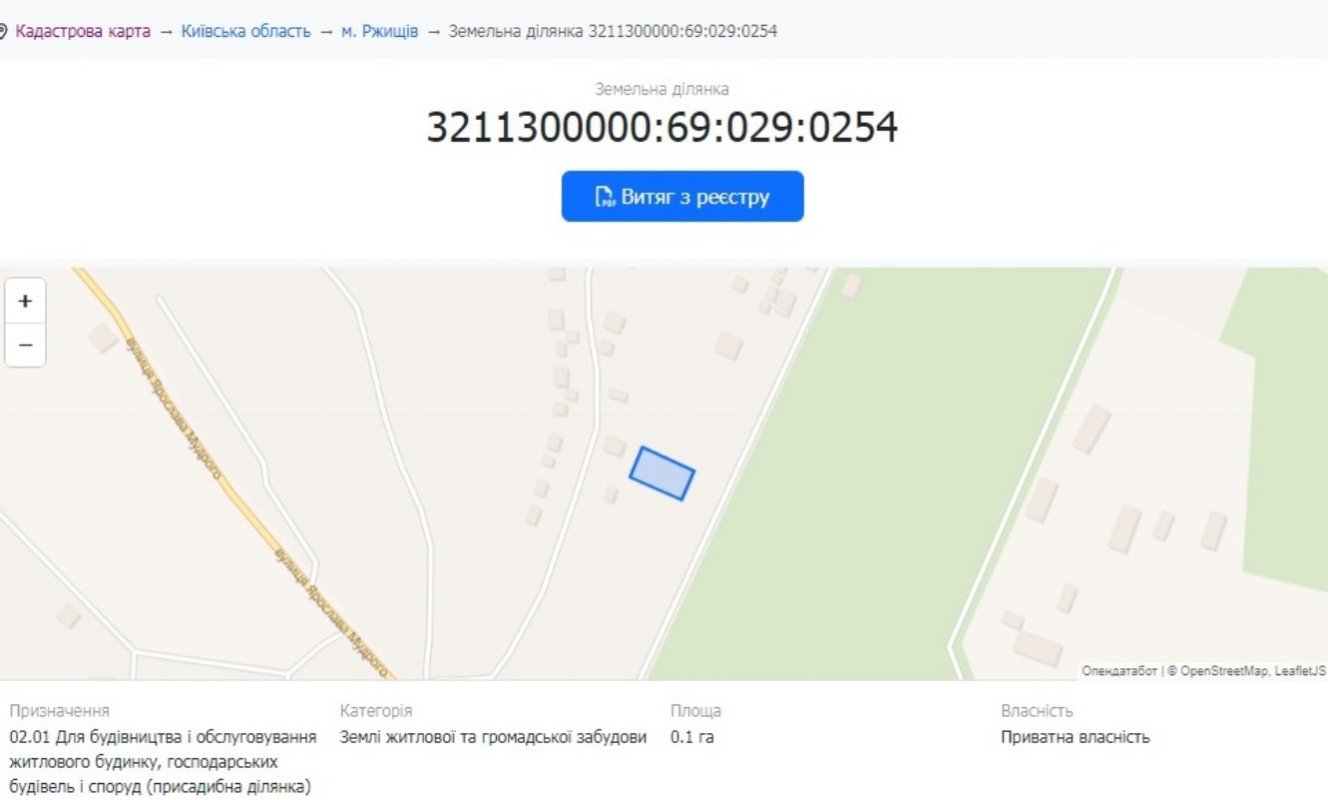Viewport: 1328px width, 800px height.
Task: Click the large cadastral number heading
Action: tap(662, 128)
